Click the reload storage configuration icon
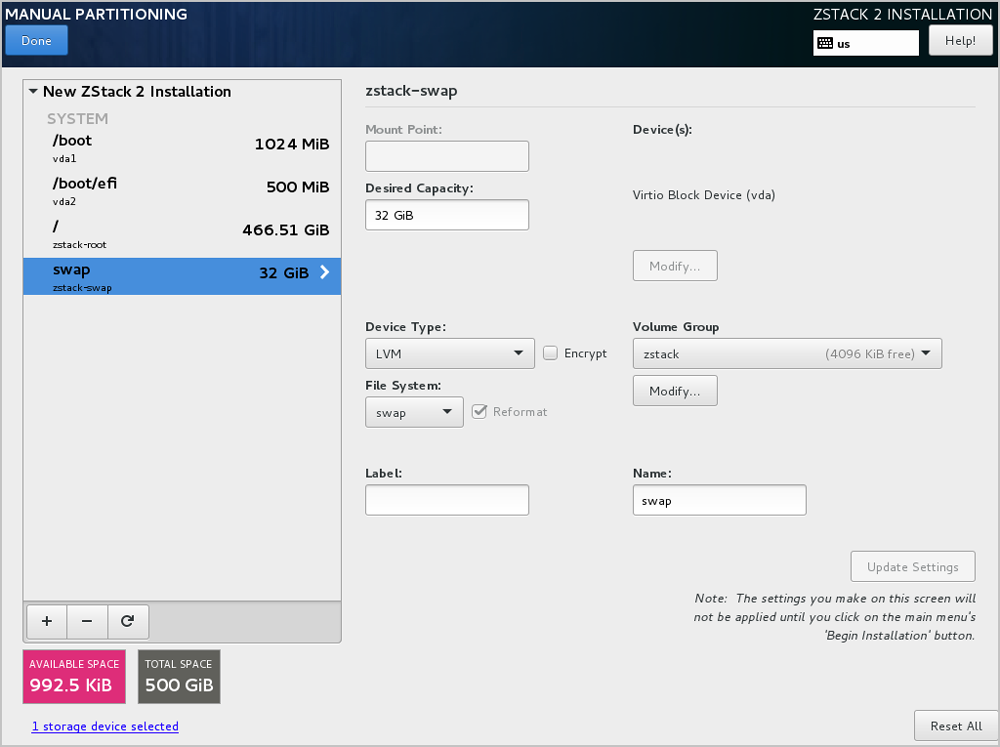This screenshot has width=1000, height=747. pyautogui.click(x=128, y=621)
